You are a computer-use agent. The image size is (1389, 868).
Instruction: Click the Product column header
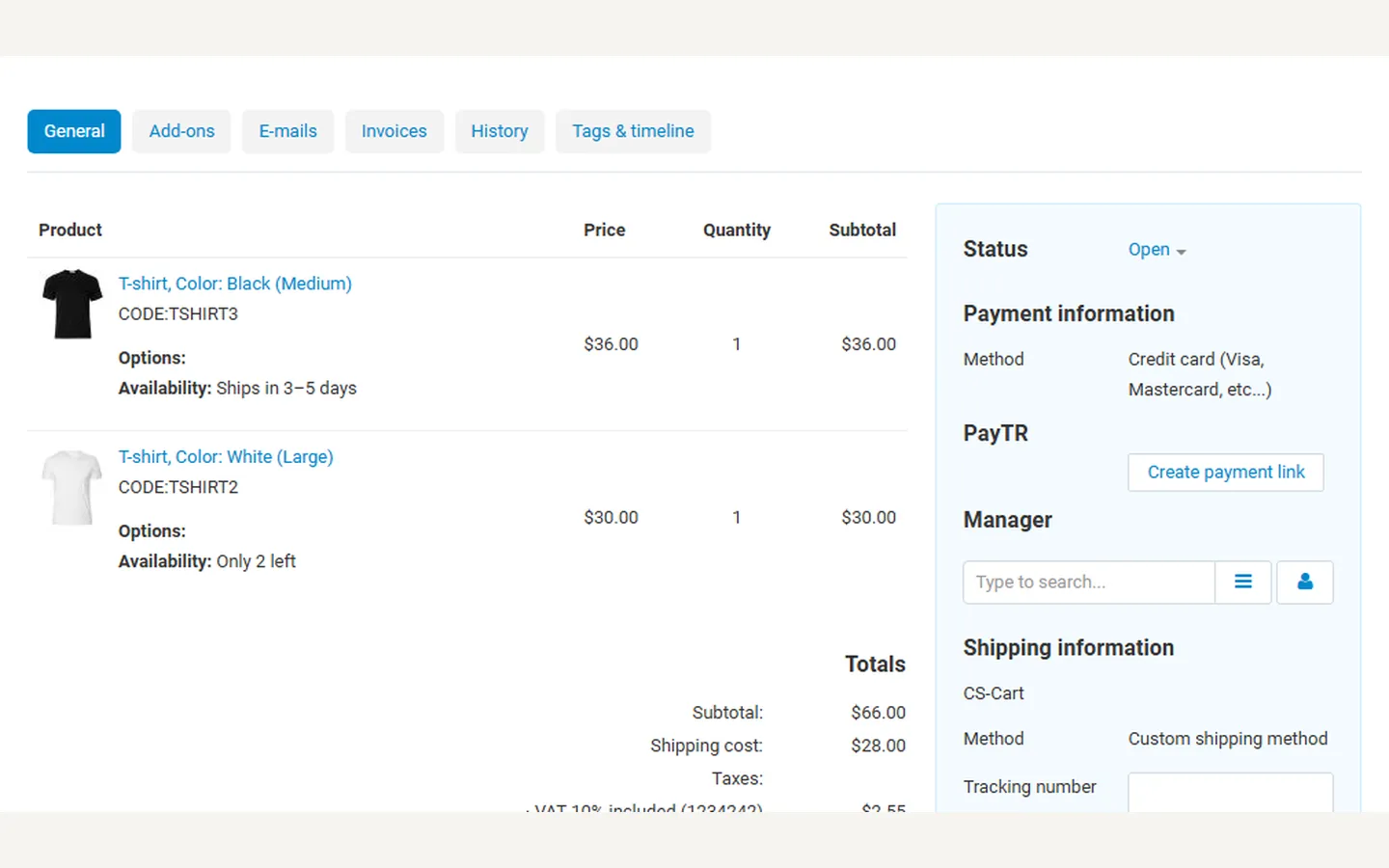click(70, 231)
